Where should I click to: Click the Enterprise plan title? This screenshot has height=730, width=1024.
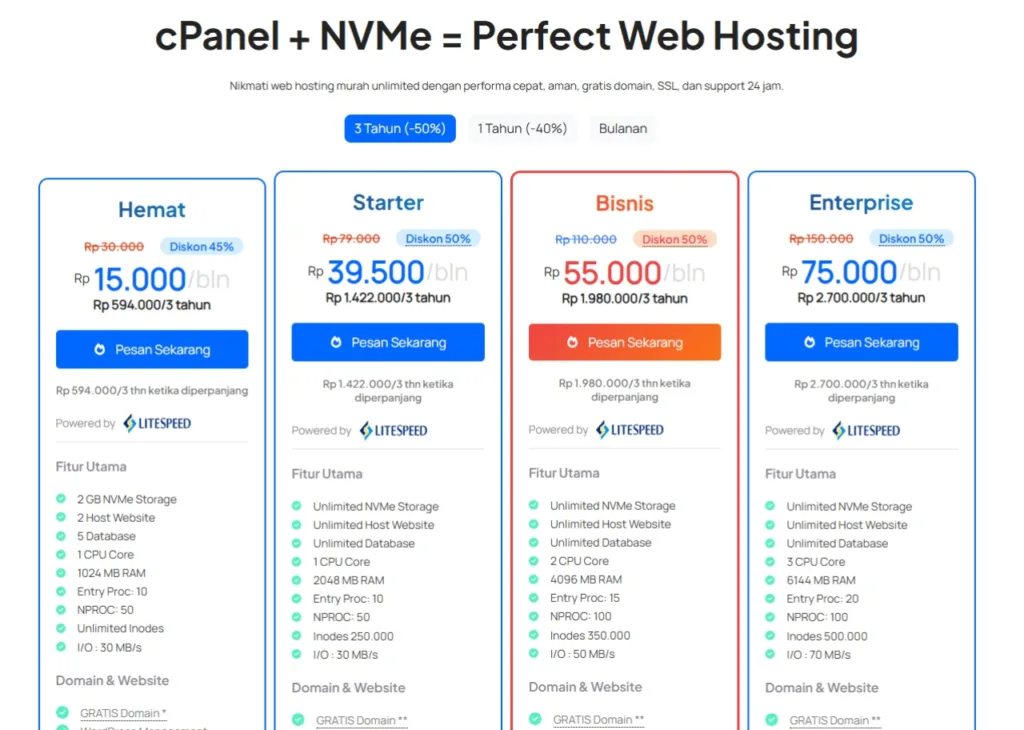pyautogui.click(x=861, y=202)
